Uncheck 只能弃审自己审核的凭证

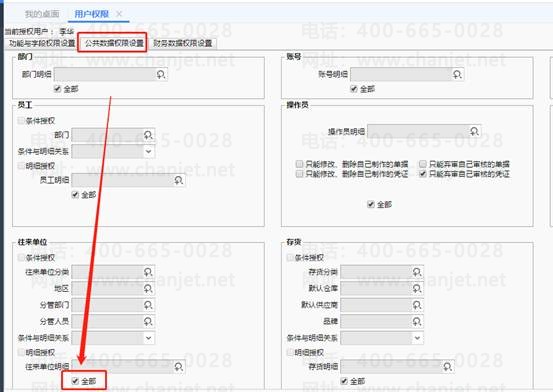click(x=423, y=174)
